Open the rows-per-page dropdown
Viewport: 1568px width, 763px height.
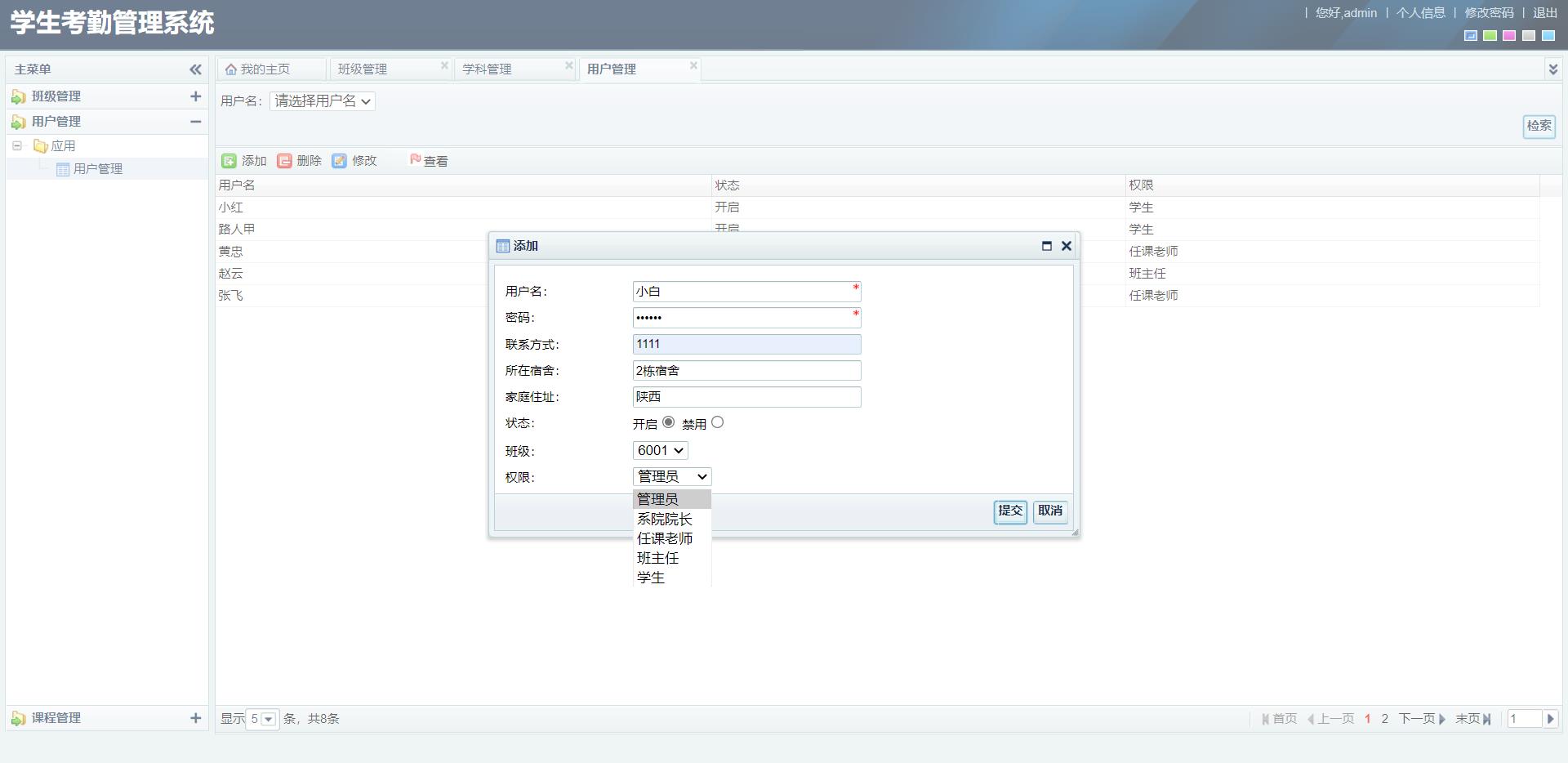pos(268,719)
